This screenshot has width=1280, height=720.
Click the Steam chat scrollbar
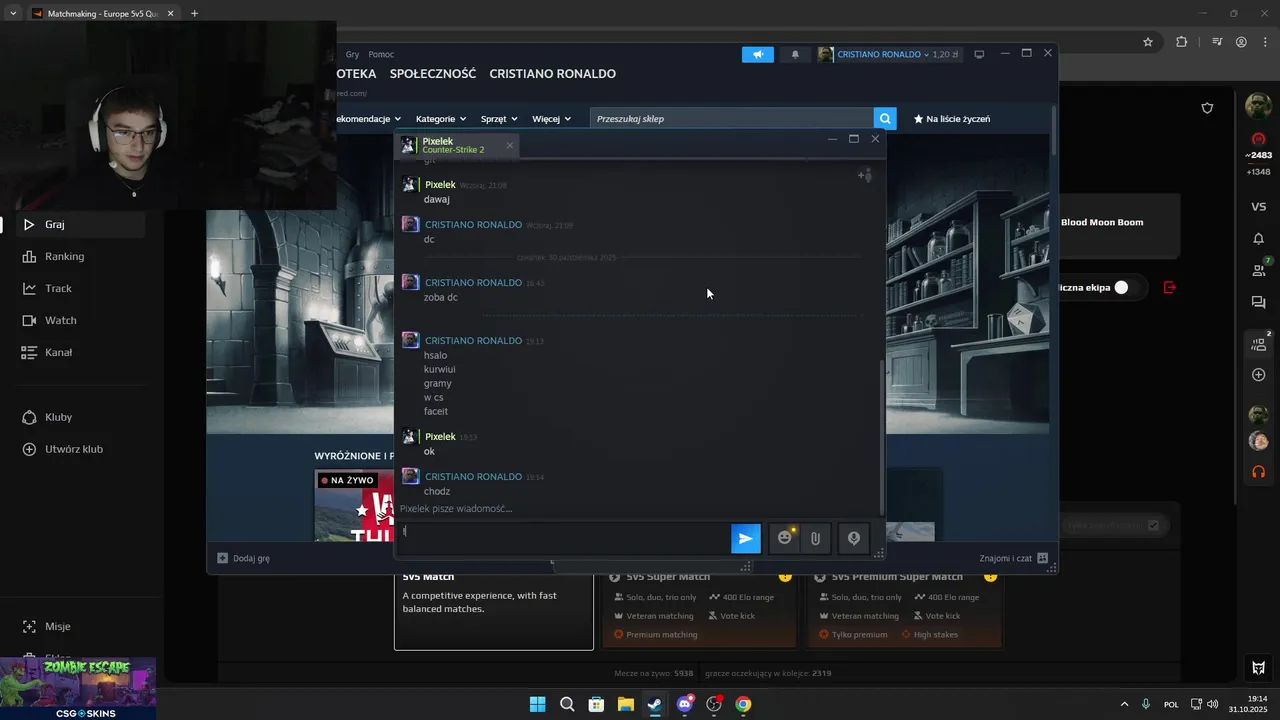(x=881, y=435)
